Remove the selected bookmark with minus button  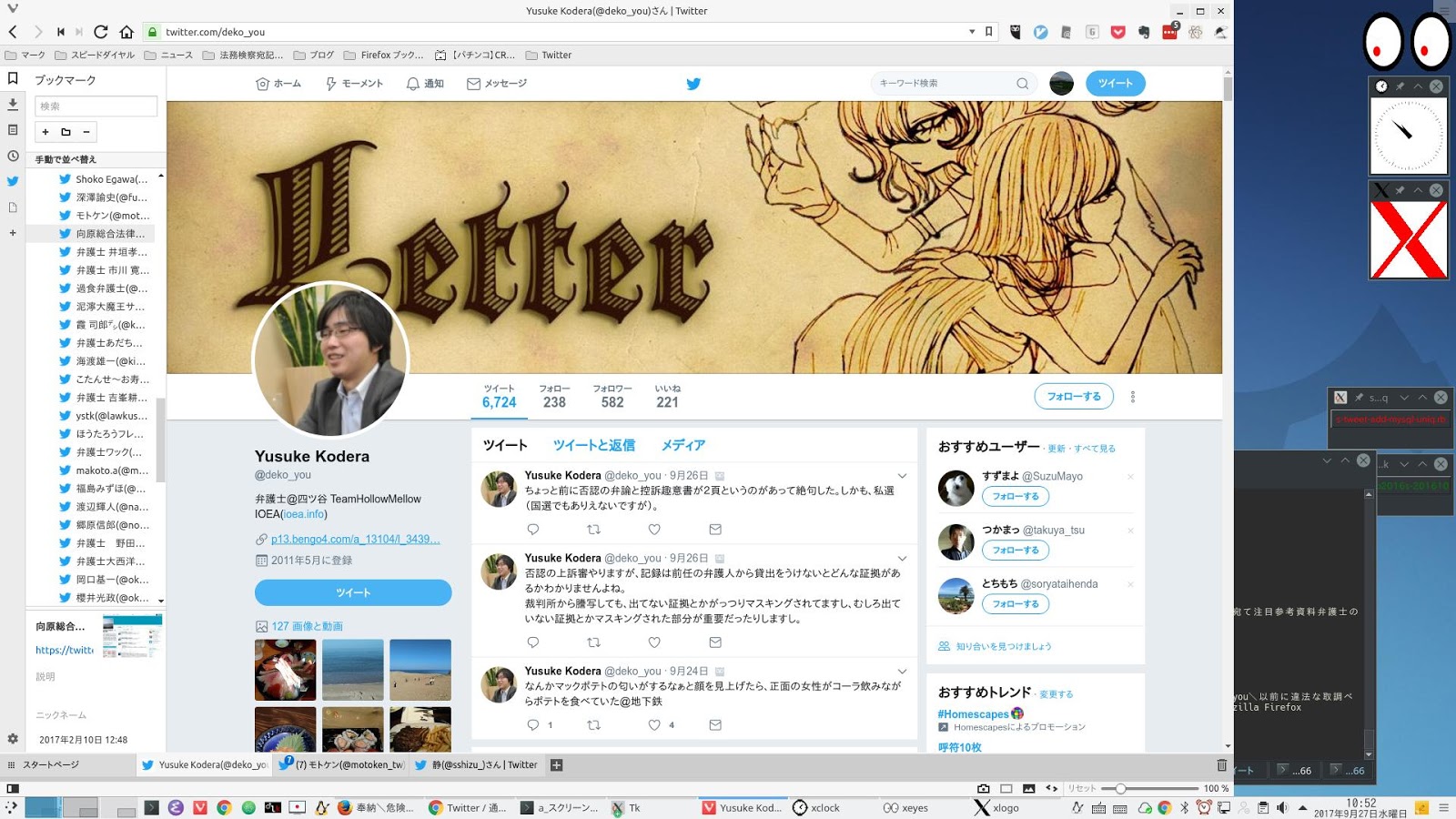point(86,132)
